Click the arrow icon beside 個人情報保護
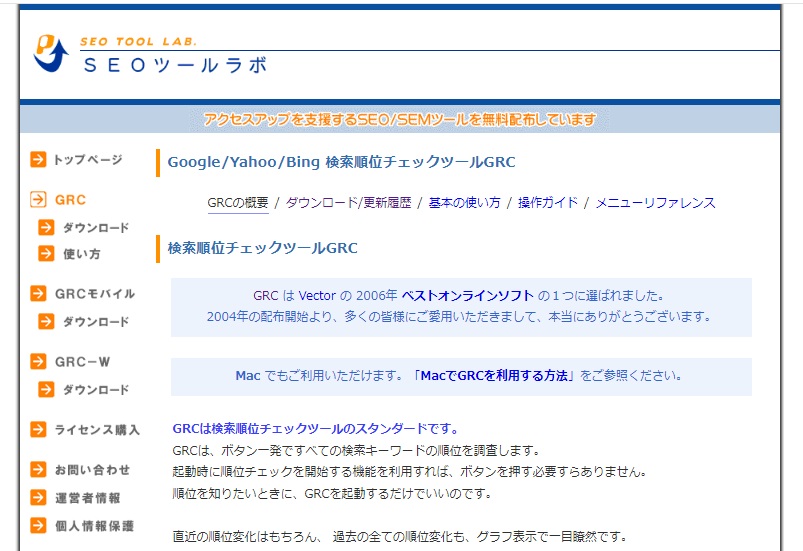Viewport: 803px width, 551px height. pyautogui.click(x=38, y=525)
